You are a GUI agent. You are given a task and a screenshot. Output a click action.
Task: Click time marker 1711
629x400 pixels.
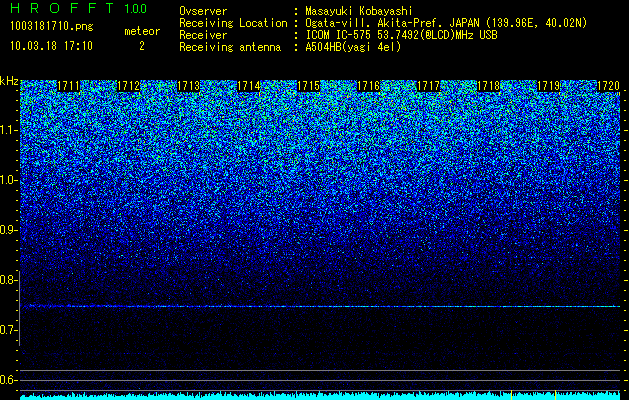[69, 86]
